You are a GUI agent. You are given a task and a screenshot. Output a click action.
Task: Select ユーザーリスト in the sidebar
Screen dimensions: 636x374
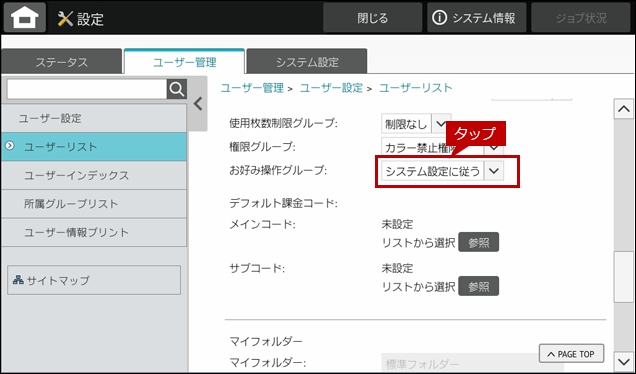94,147
